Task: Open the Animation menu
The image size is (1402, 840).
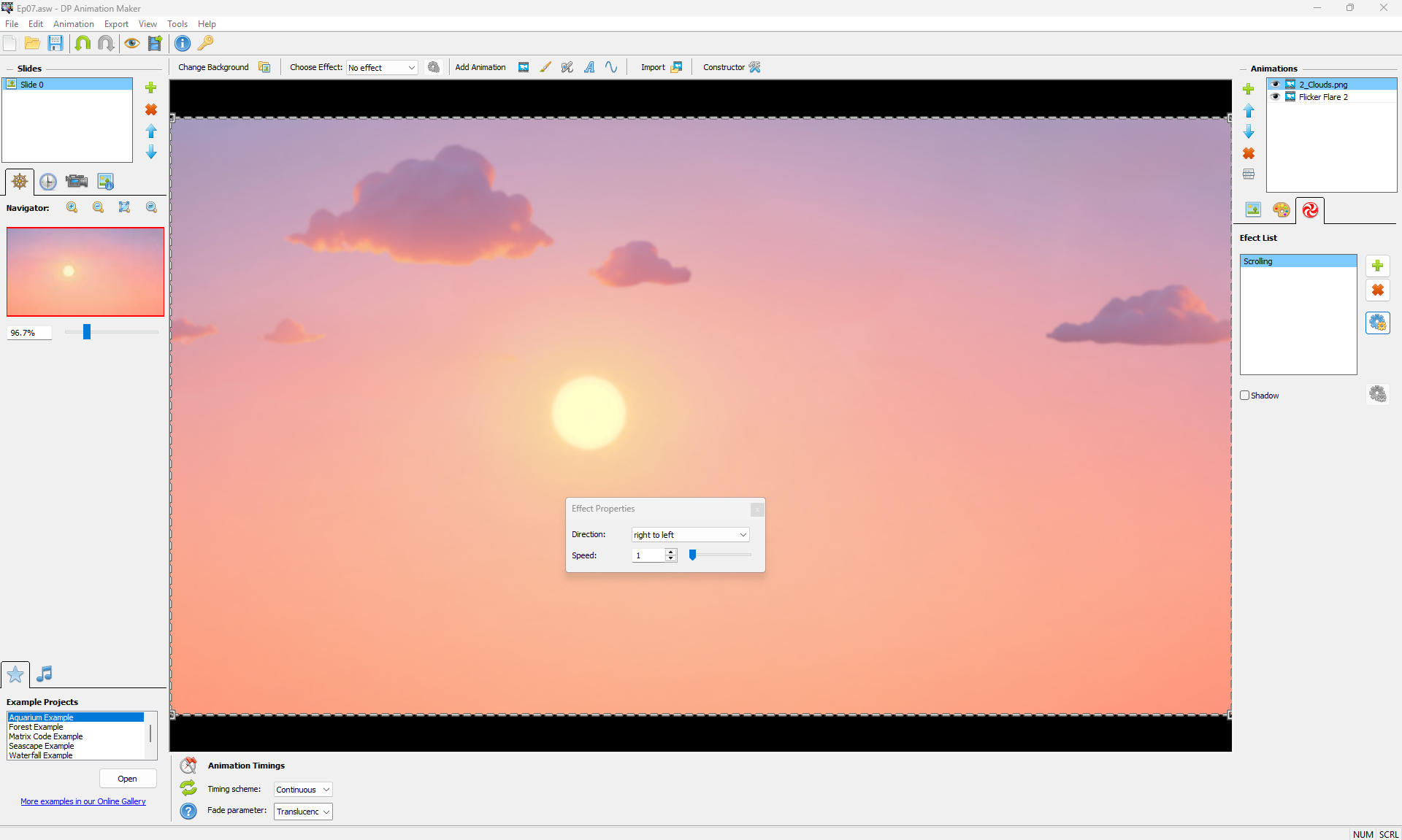Action: (73, 24)
